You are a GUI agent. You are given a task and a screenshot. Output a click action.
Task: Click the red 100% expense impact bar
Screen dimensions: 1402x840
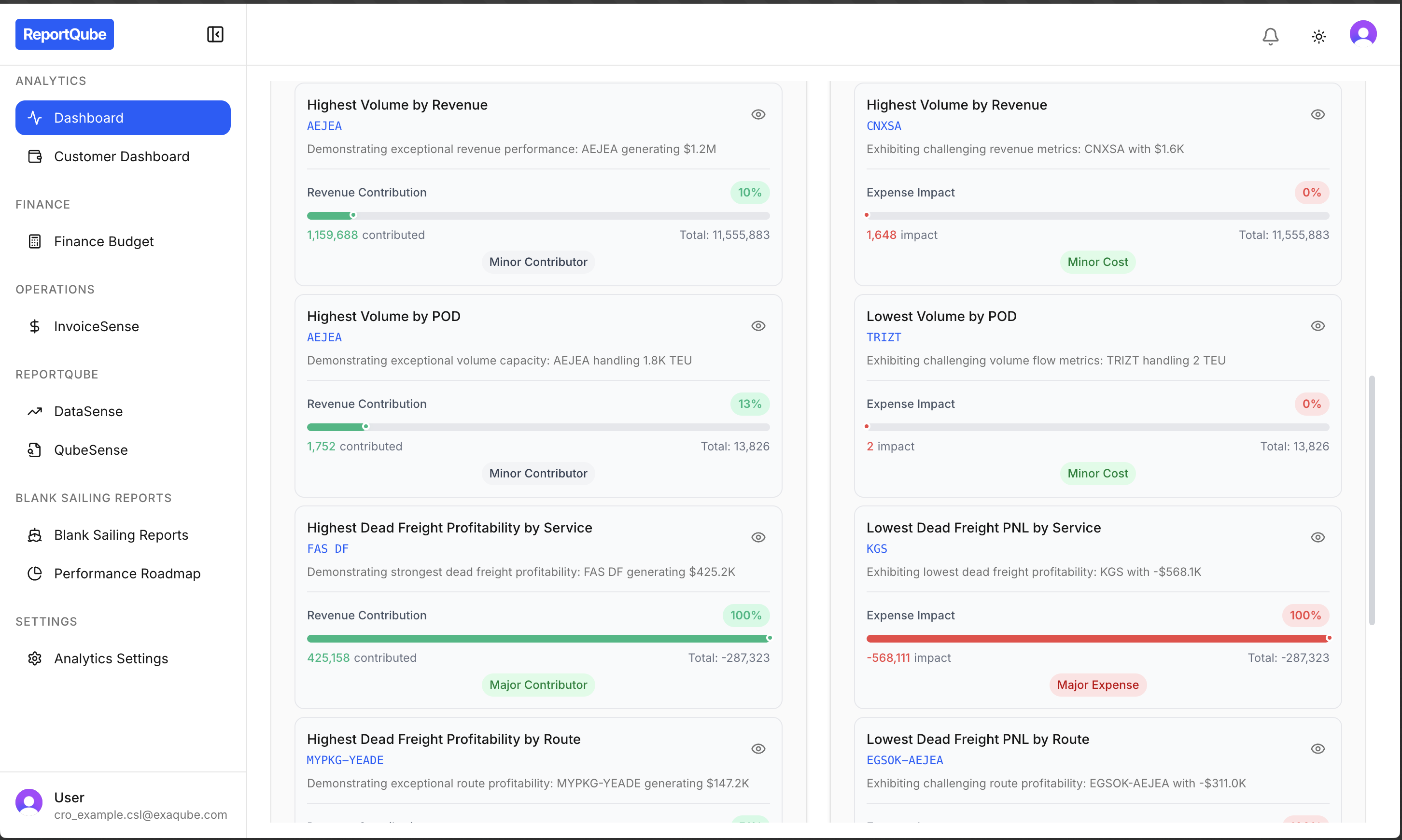pyautogui.click(x=1097, y=639)
